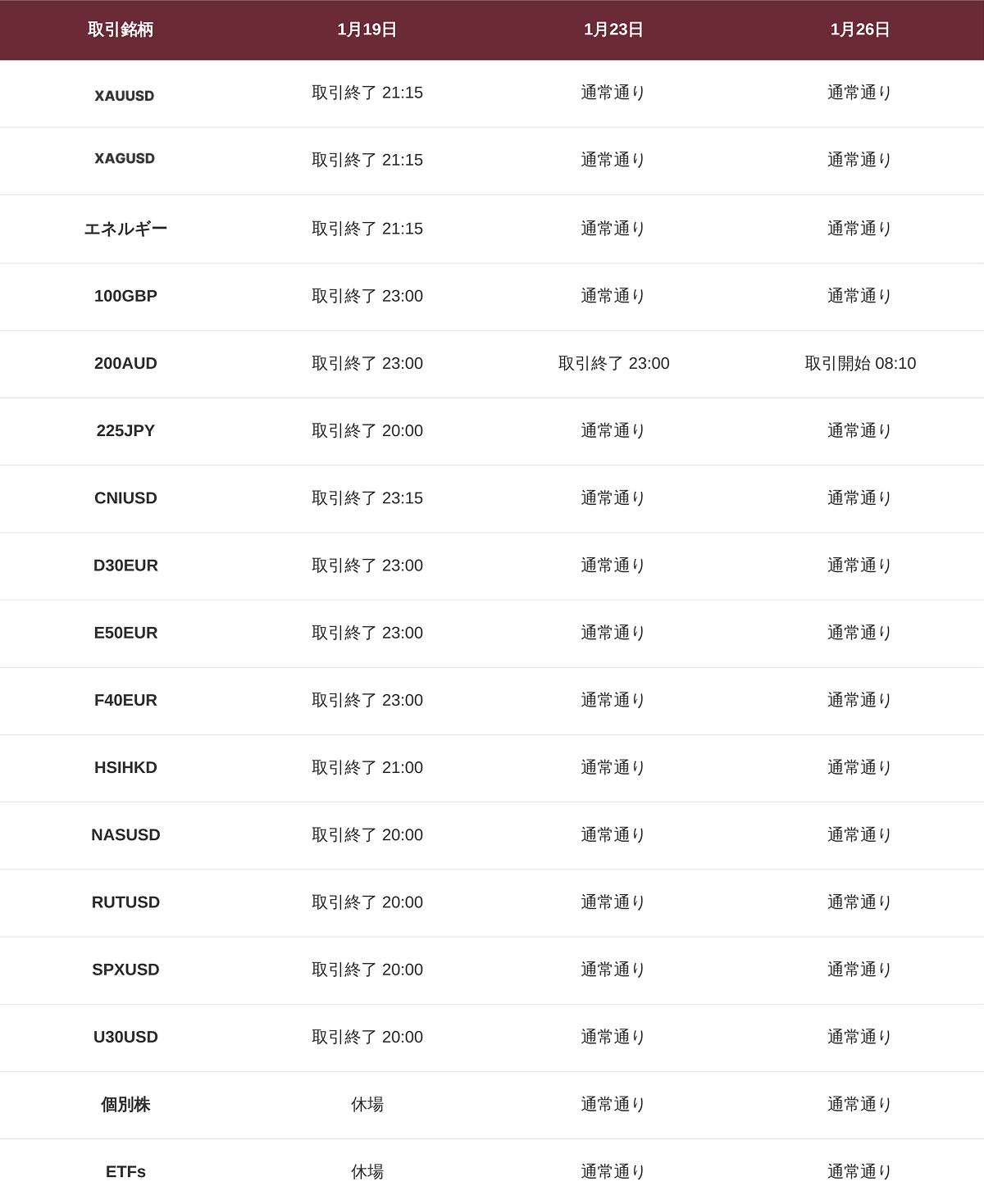Image resolution: width=984 pixels, height=1204 pixels.
Task: Click the 1月23日 column header
Action: (613, 30)
